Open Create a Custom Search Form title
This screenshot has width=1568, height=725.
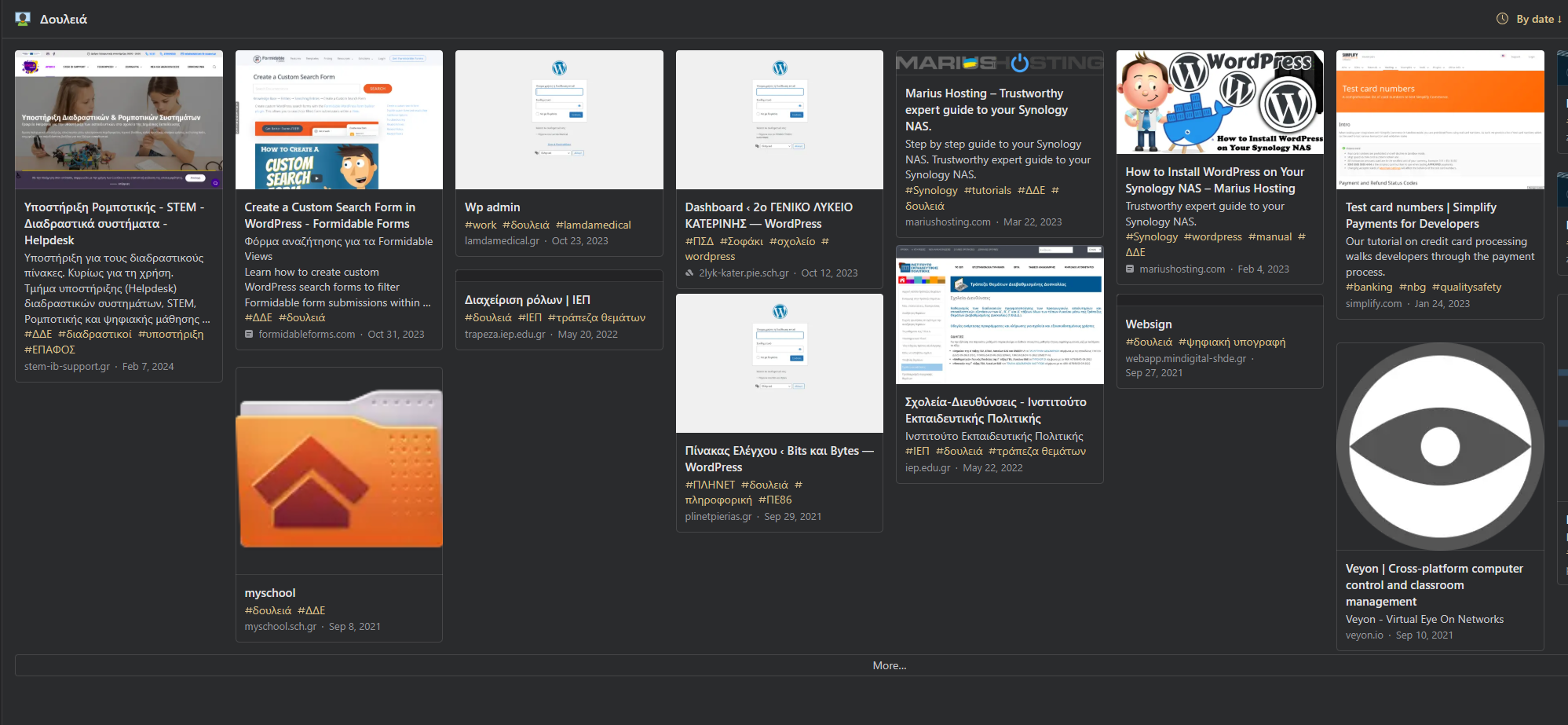330,215
